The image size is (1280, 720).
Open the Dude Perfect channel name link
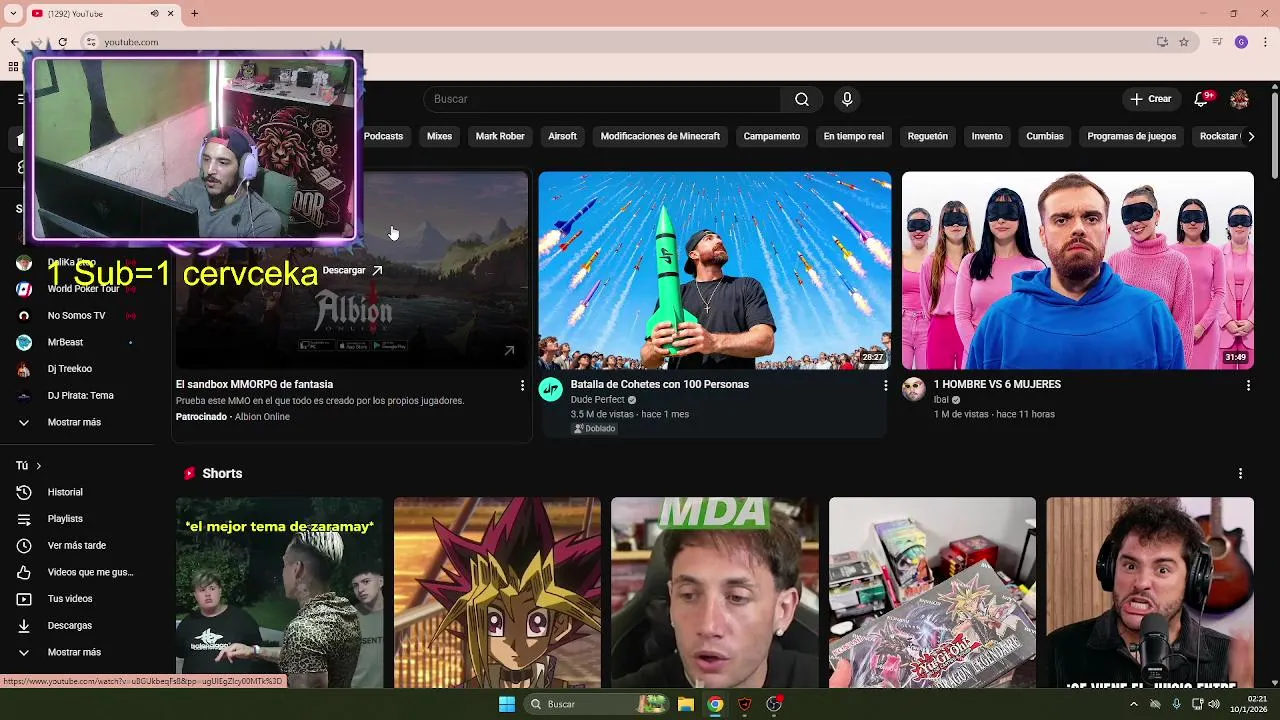[597, 400]
